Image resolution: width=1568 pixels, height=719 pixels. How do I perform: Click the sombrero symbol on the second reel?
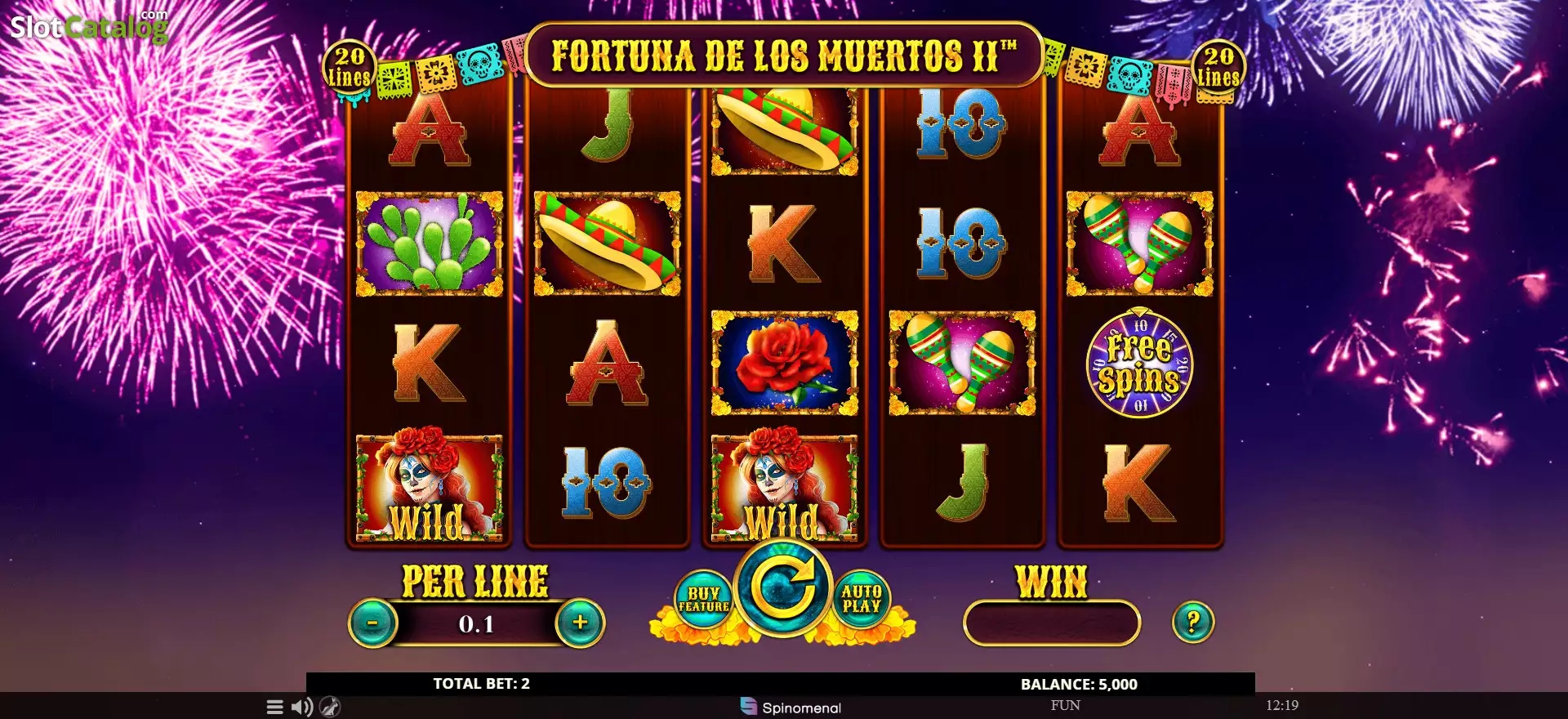coord(607,243)
